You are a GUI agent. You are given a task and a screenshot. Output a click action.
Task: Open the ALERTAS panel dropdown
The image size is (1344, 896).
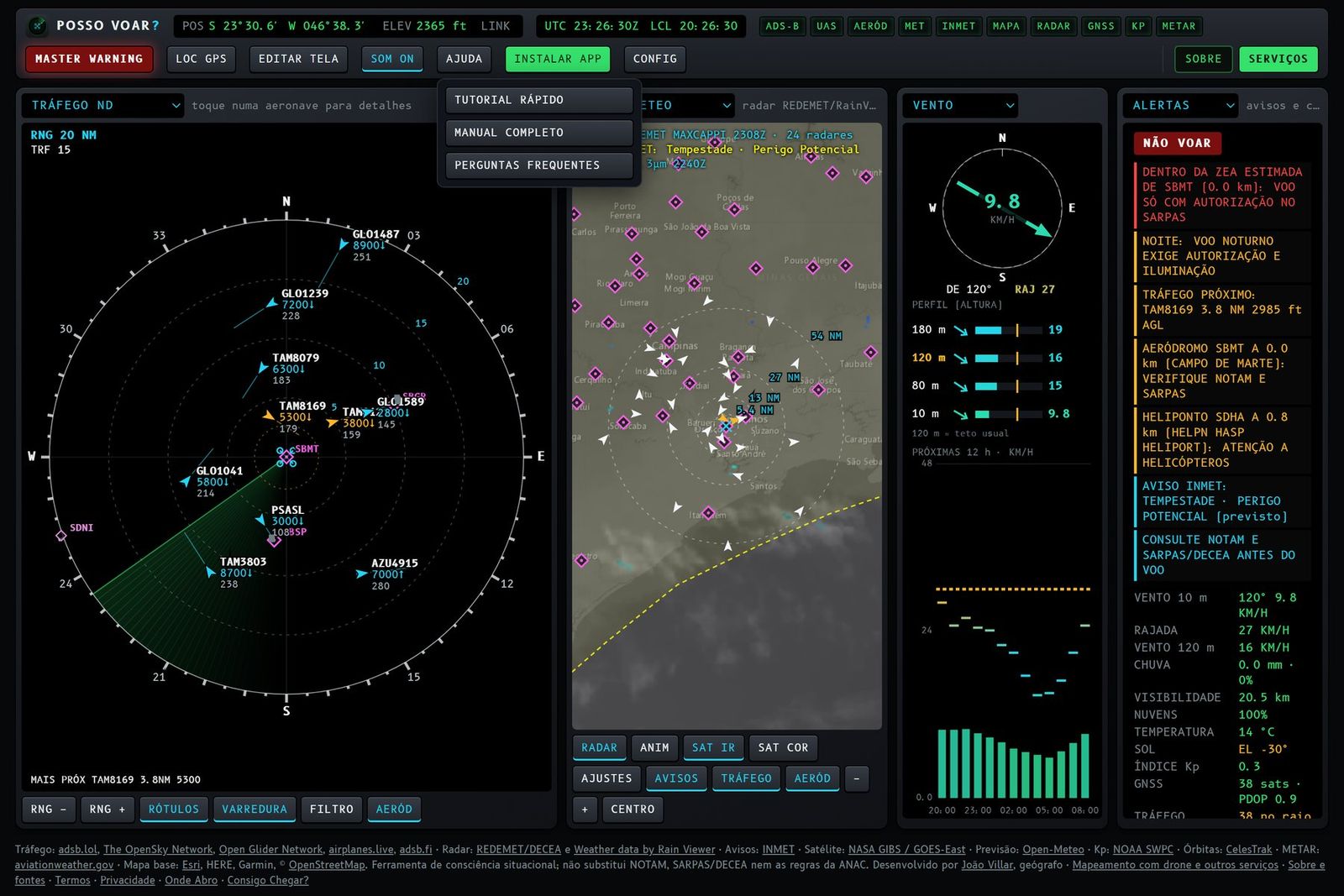[1181, 105]
